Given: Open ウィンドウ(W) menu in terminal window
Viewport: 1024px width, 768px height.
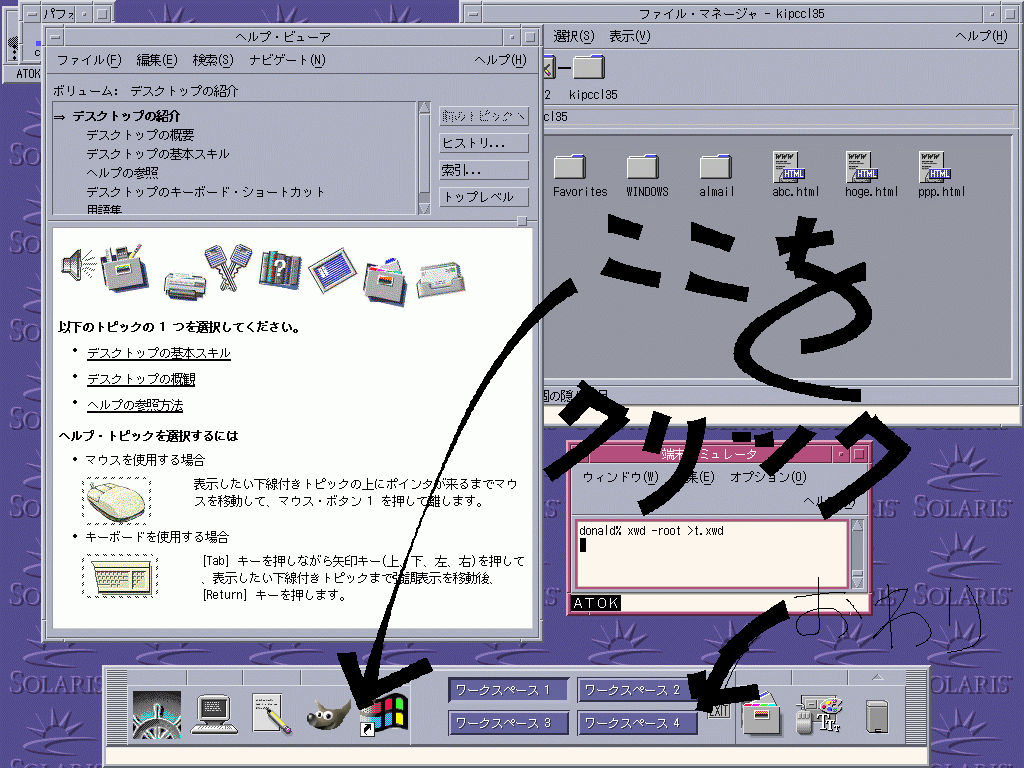Looking at the screenshot, I should (620, 477).
